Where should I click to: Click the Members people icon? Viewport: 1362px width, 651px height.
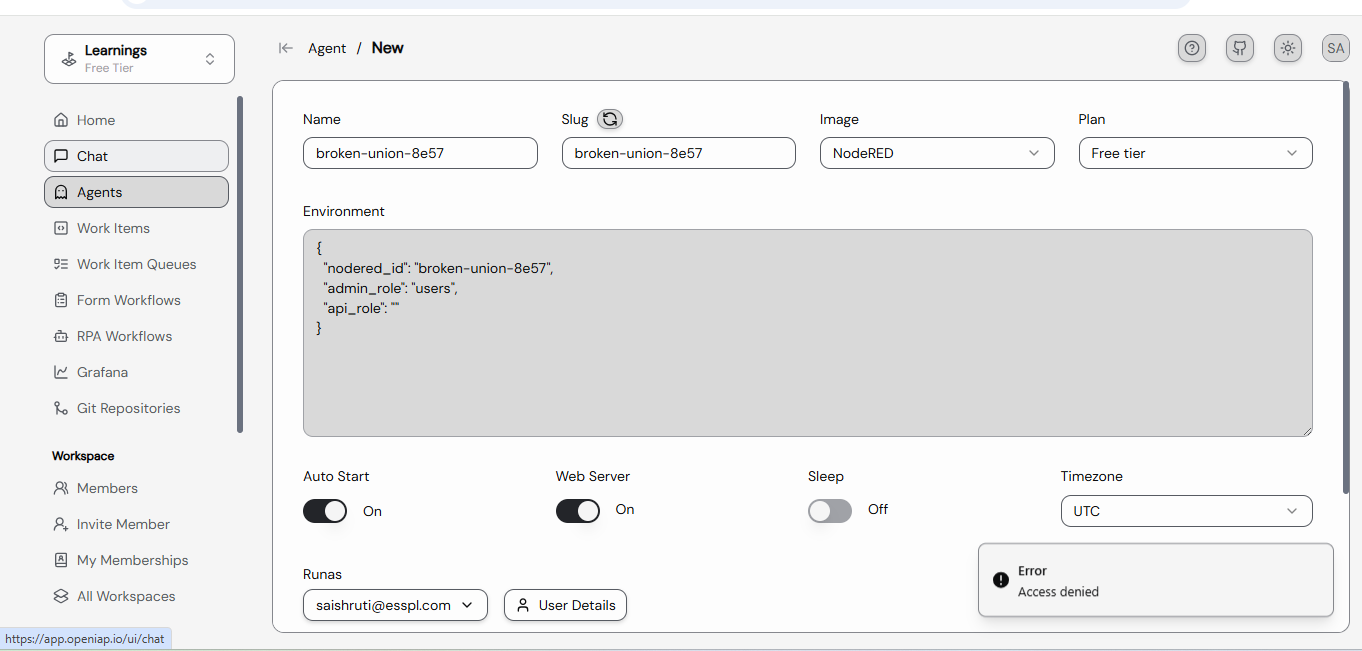61,488
